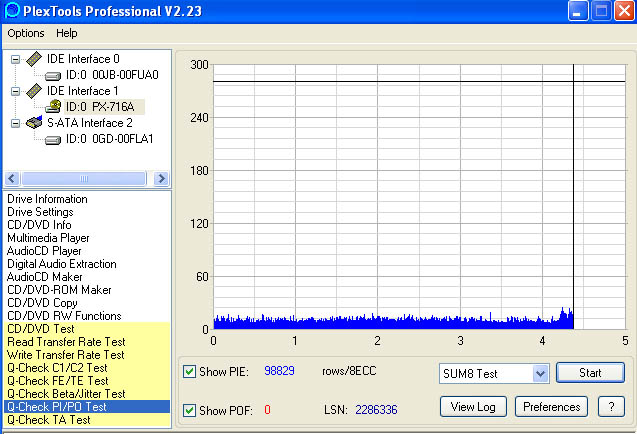Select S-ATA Interface 2 label
Viewport: 637px width, 434px height.
90,123
